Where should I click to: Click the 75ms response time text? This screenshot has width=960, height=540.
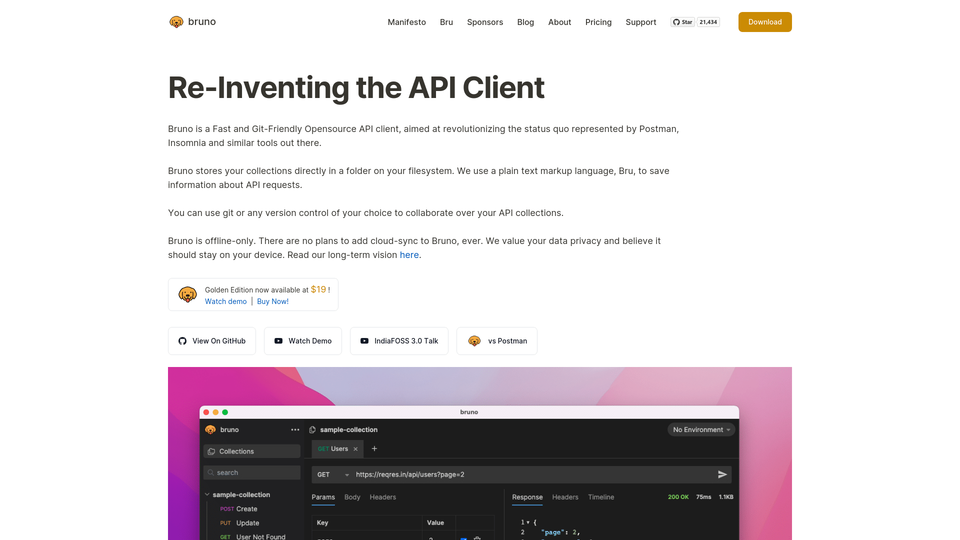tap(703, 497)
